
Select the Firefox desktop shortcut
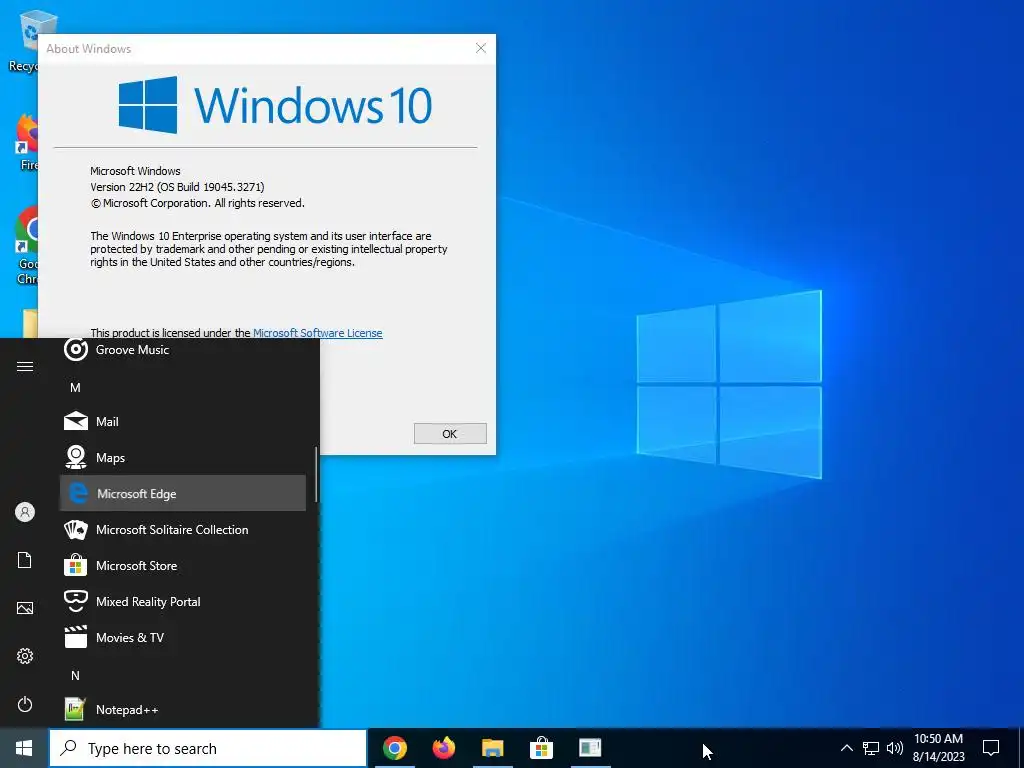point(26,142)
